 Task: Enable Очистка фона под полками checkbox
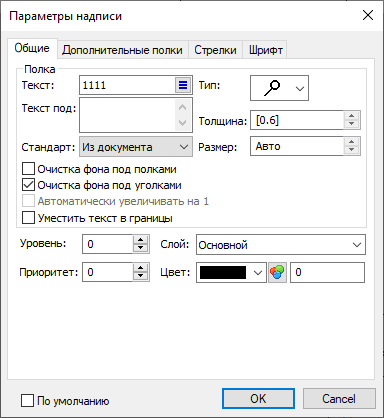pos(28,169)
